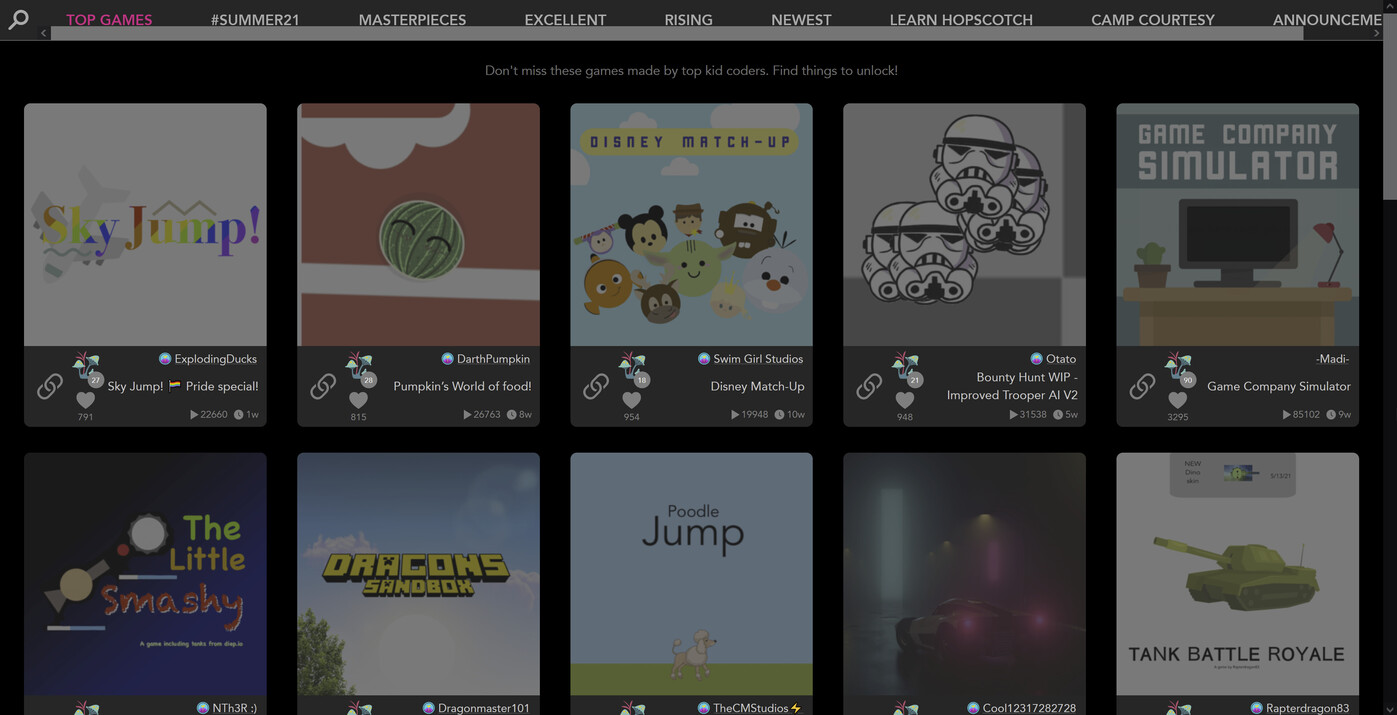Click play count icon on Game Company Simulator
This screenshot has height=715, width=1397.
1286,414
